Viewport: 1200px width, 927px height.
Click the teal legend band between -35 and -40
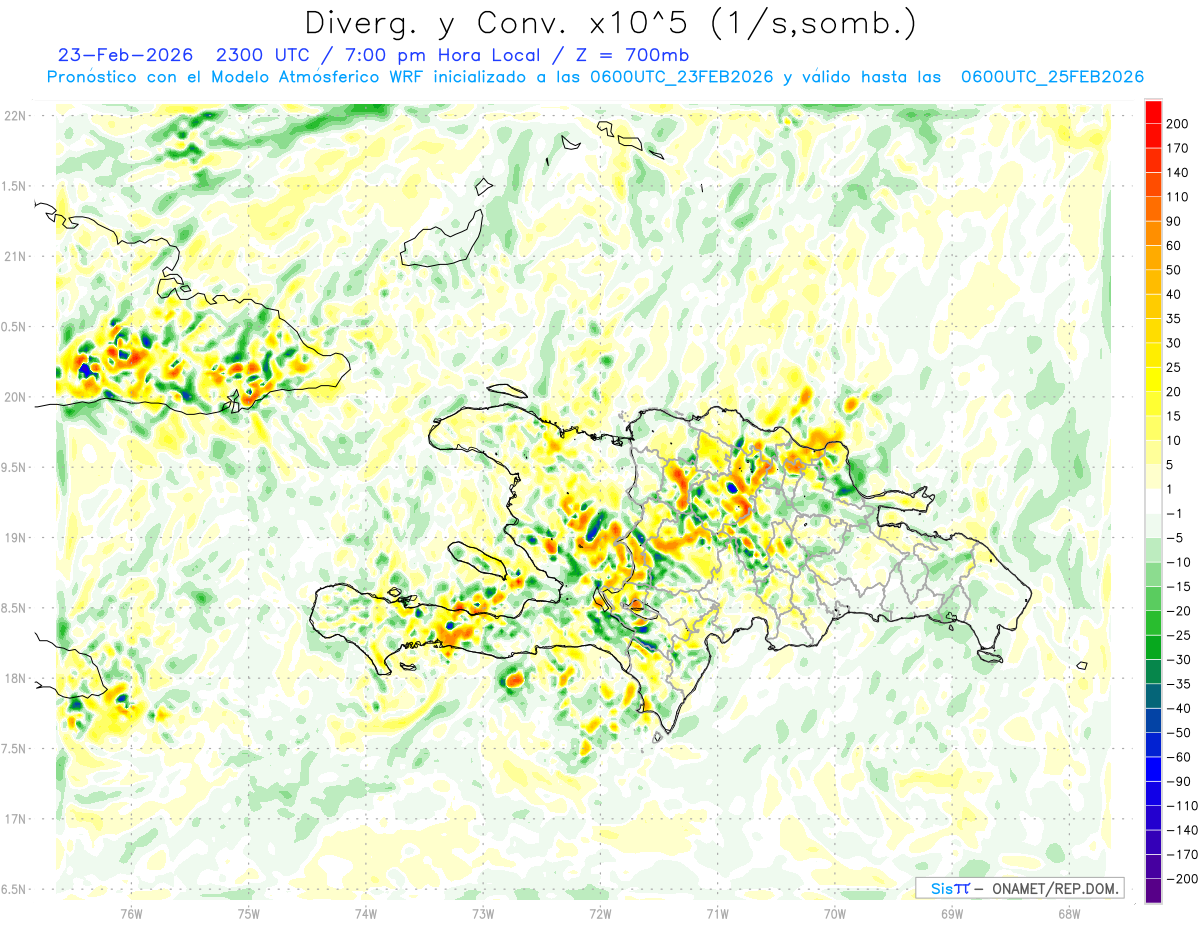(x=1153, y=696)
